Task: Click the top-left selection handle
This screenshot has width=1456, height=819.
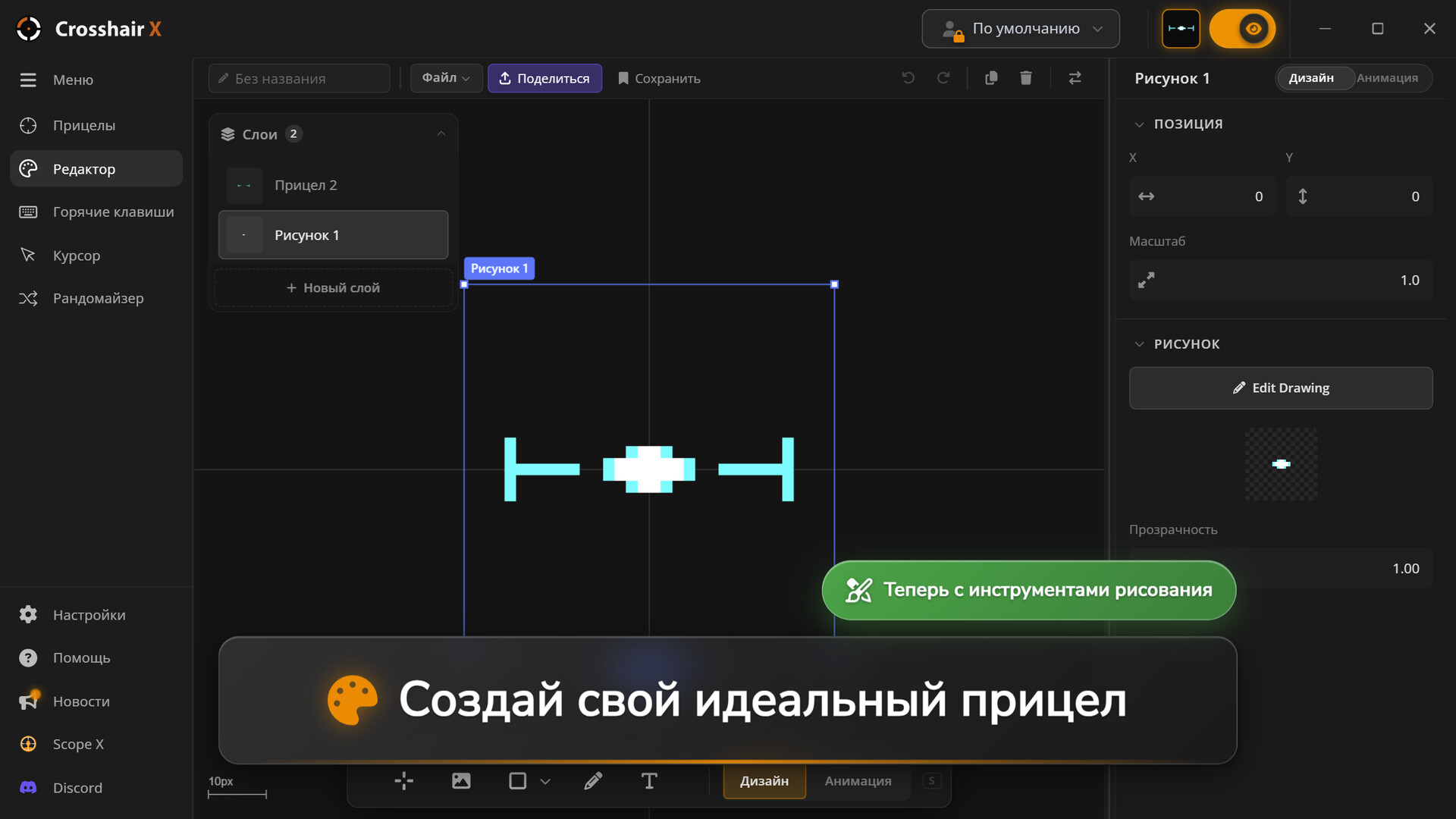Action: point(464,284)
